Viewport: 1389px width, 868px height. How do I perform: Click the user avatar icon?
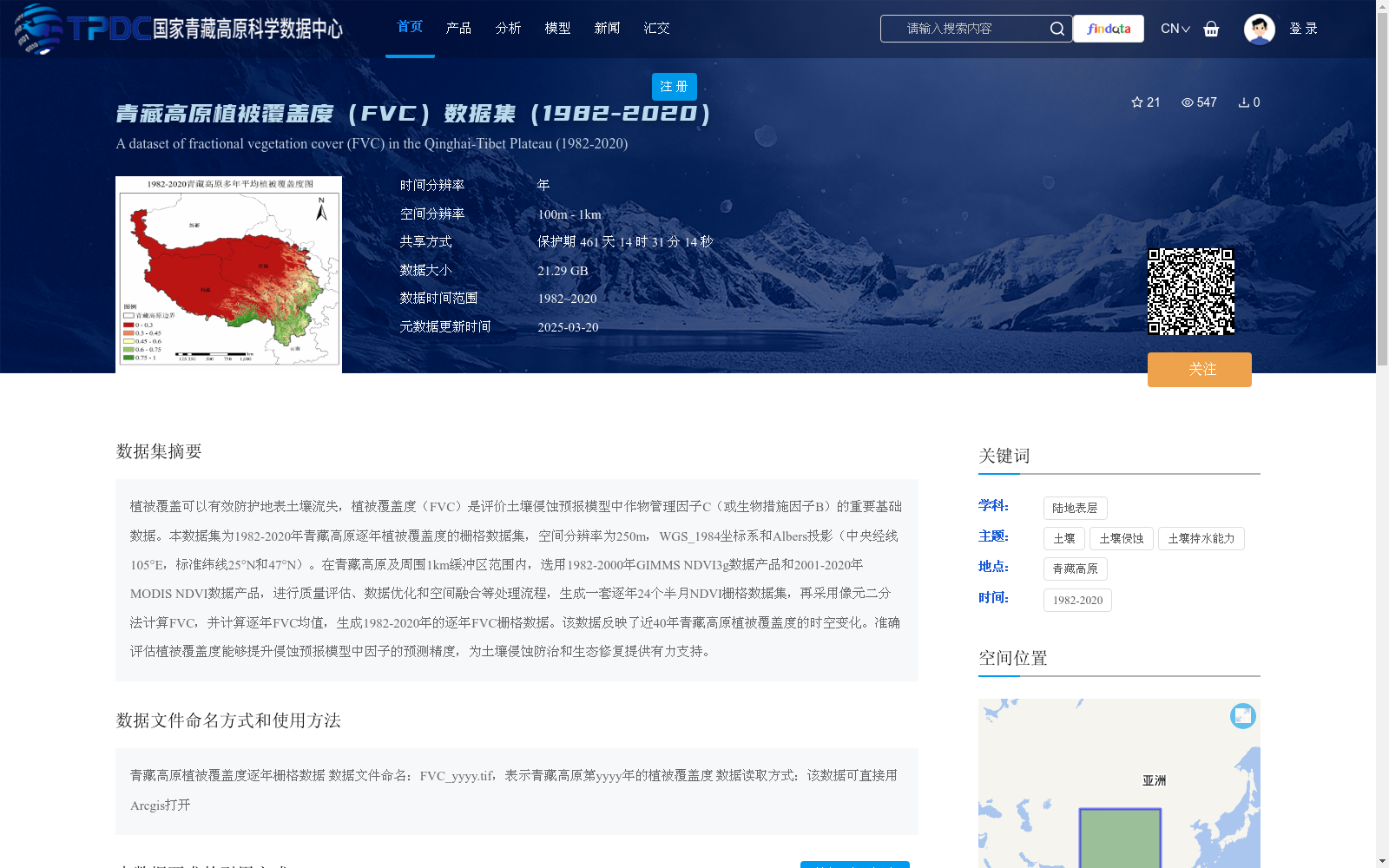click(1259, 29)
